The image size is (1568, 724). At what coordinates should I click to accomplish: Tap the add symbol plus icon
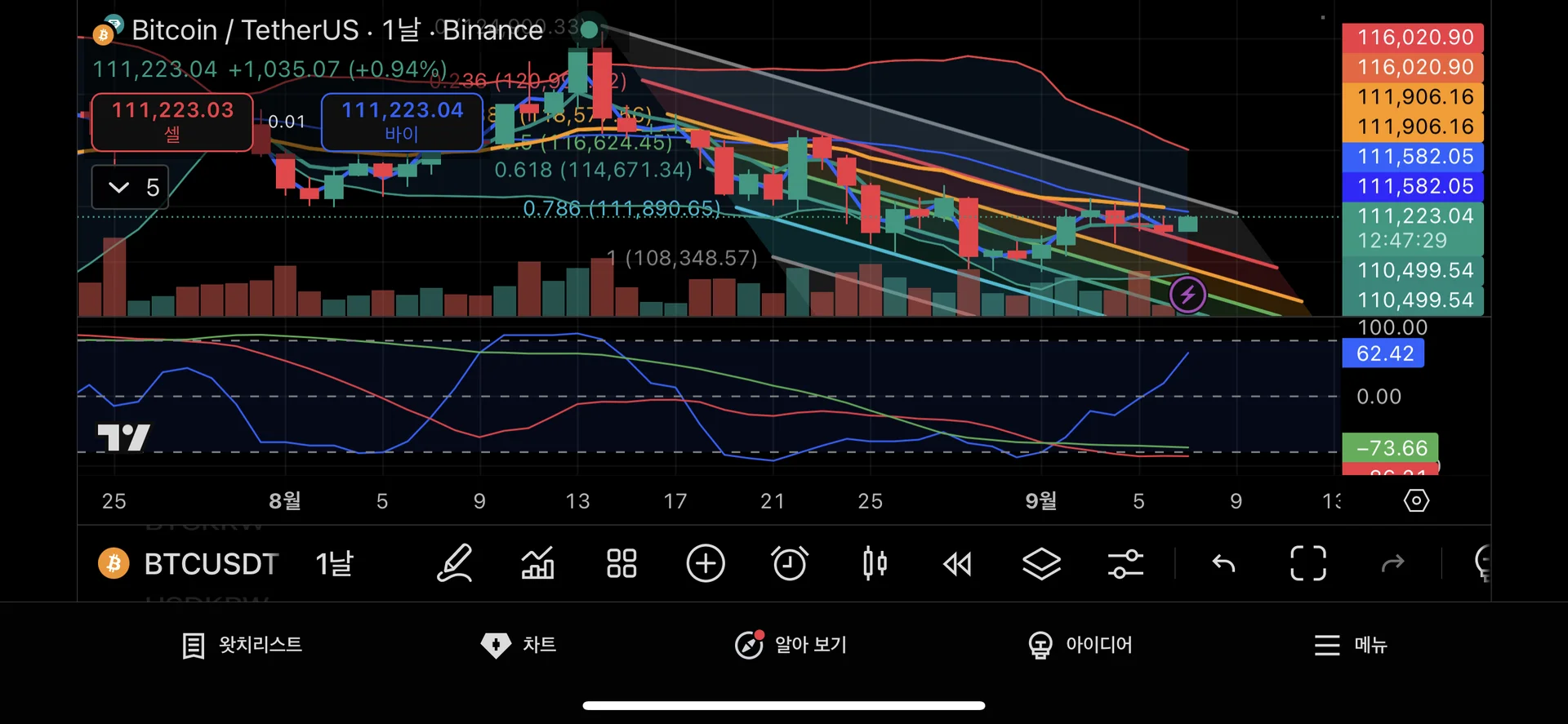click(706, 563)
